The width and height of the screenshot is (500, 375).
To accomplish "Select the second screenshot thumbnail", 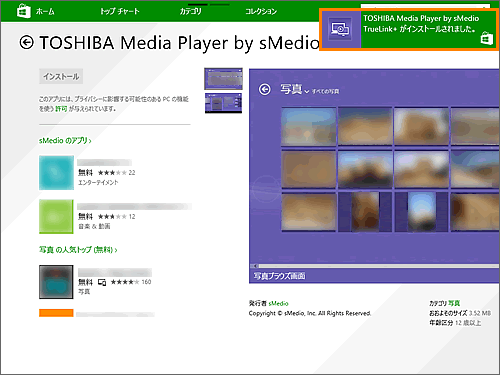I will (x=223, y=103).
